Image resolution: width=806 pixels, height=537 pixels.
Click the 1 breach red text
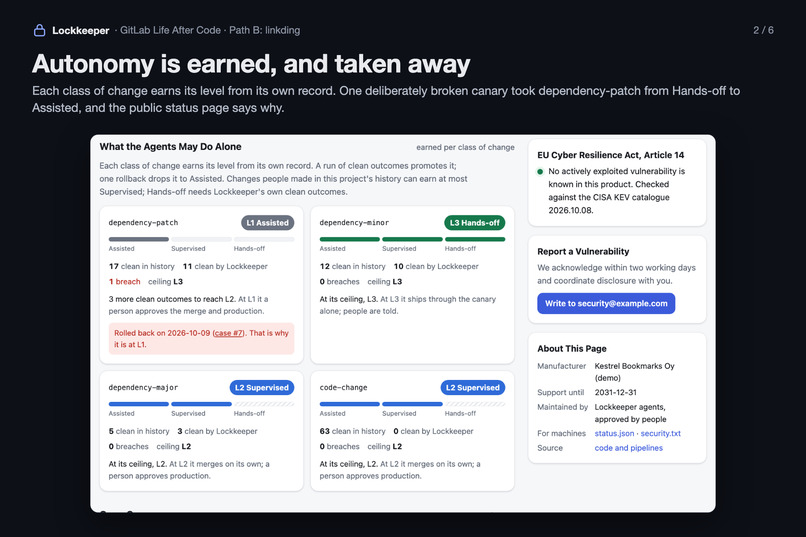point(124,282)
